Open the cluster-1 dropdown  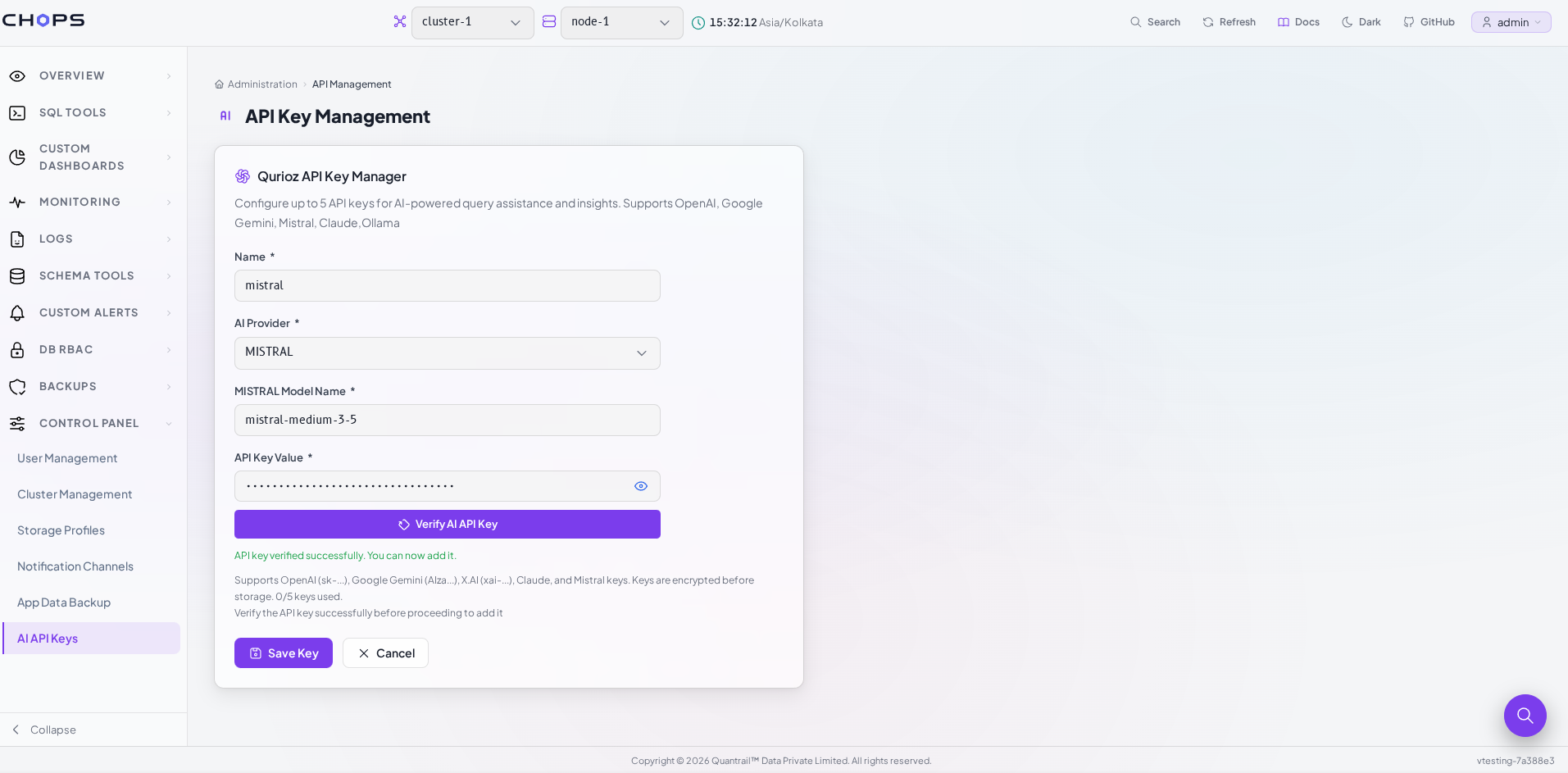pos(472,22)
